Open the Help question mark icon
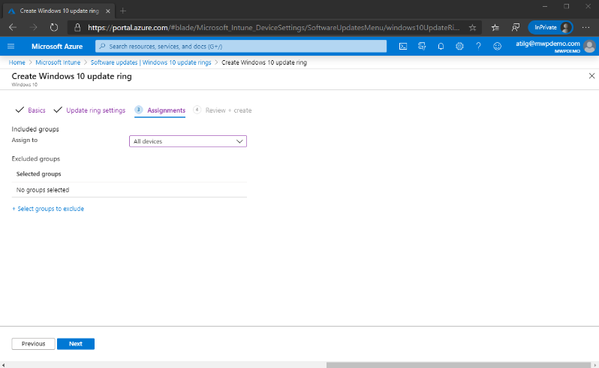 (478, 46)
